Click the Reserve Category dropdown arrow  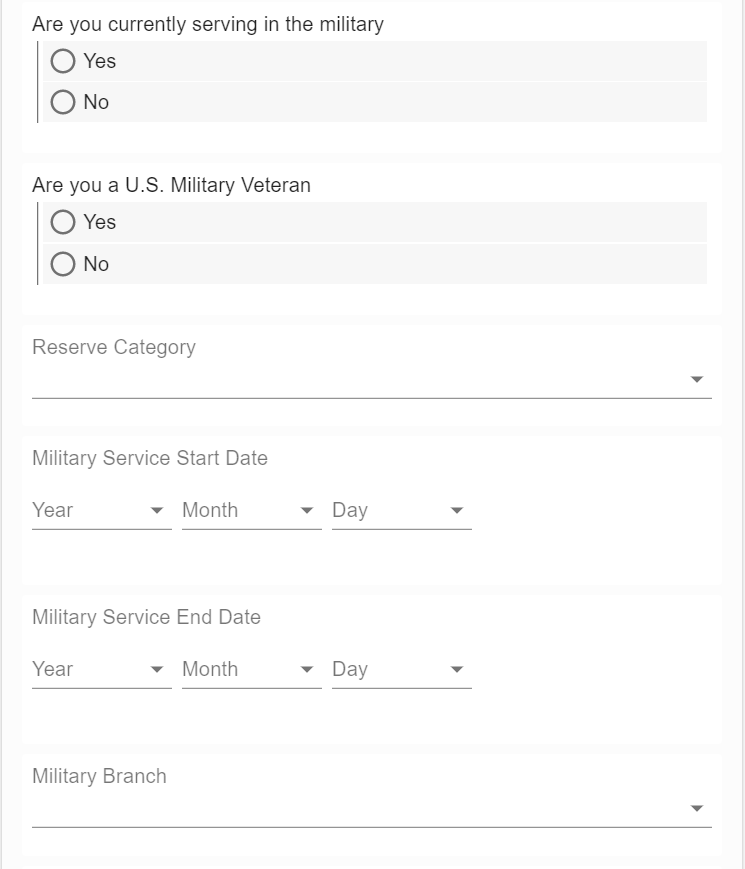(x=697, y=380)
